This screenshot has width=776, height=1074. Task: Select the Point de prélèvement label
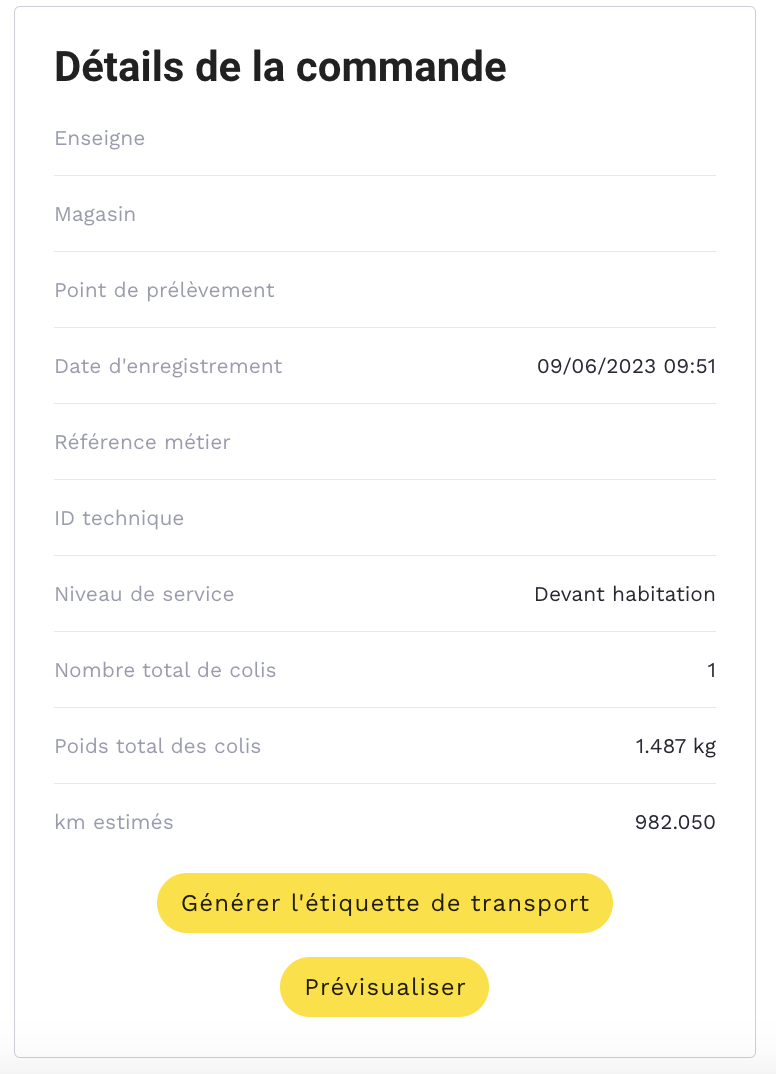[x=164, y=290]
